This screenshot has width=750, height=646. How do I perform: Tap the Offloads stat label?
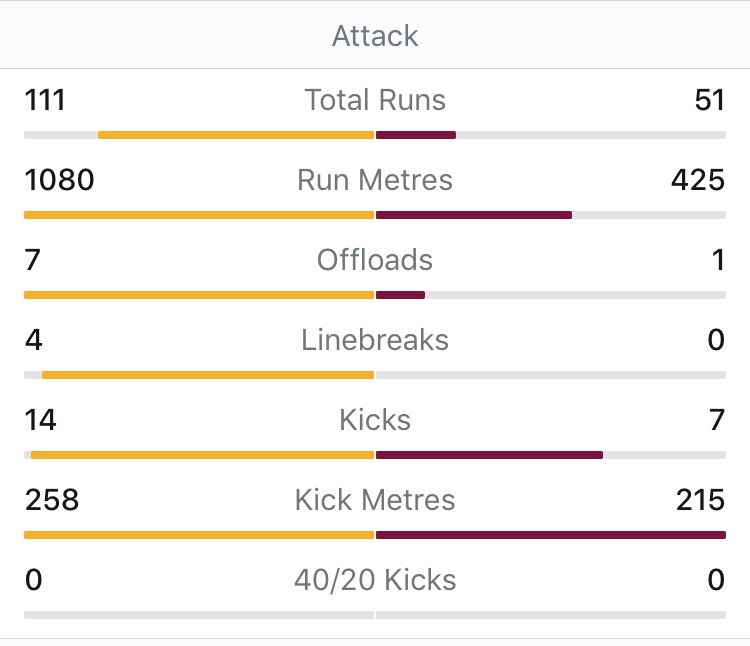click(x=375, y=260)
